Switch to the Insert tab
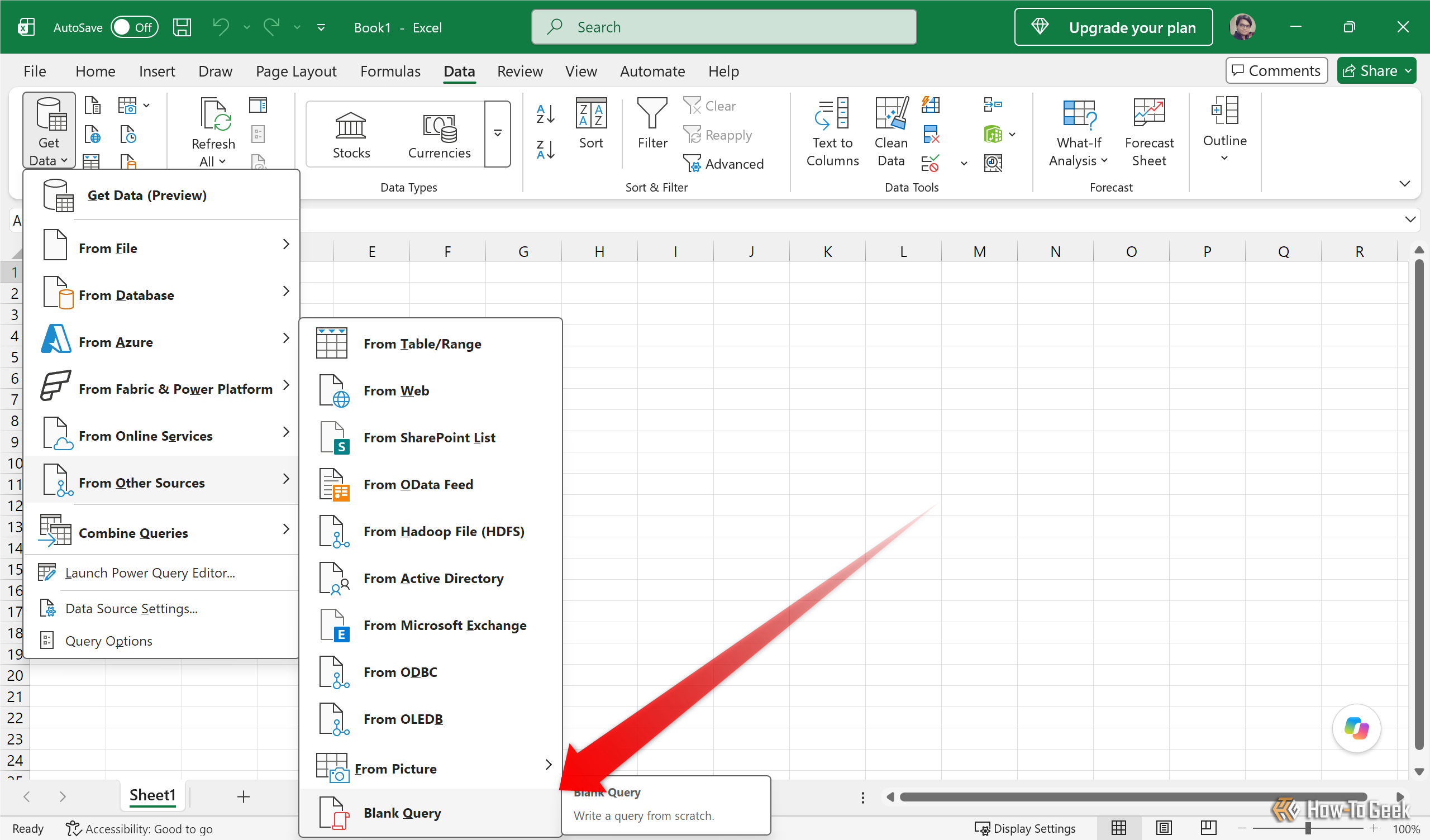Image resolution: width=1430 pixels, height=840 pixels. [x=156, y=71]
